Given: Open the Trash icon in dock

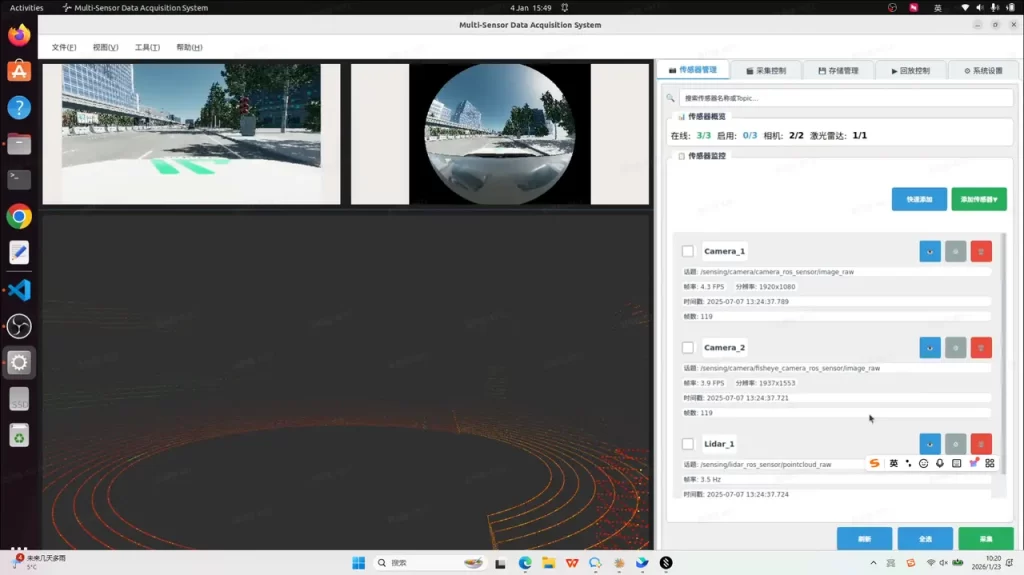Looking at the screenshot, I should tap(19, 435).
